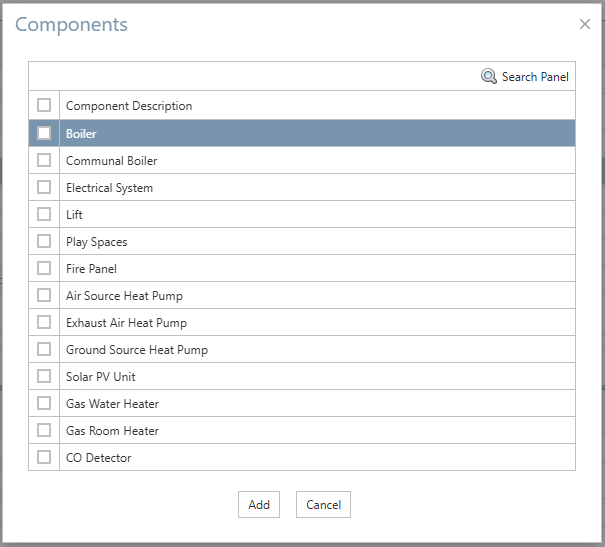Close the Components dialog with X
The image size is (605, 547).
coord(585,24)
